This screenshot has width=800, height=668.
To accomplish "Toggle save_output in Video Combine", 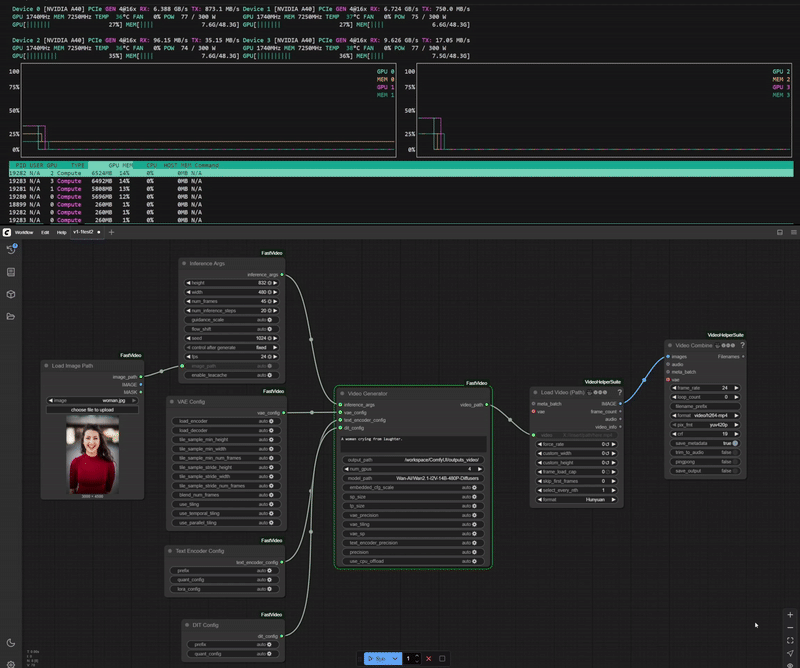I will coord(705,471).
